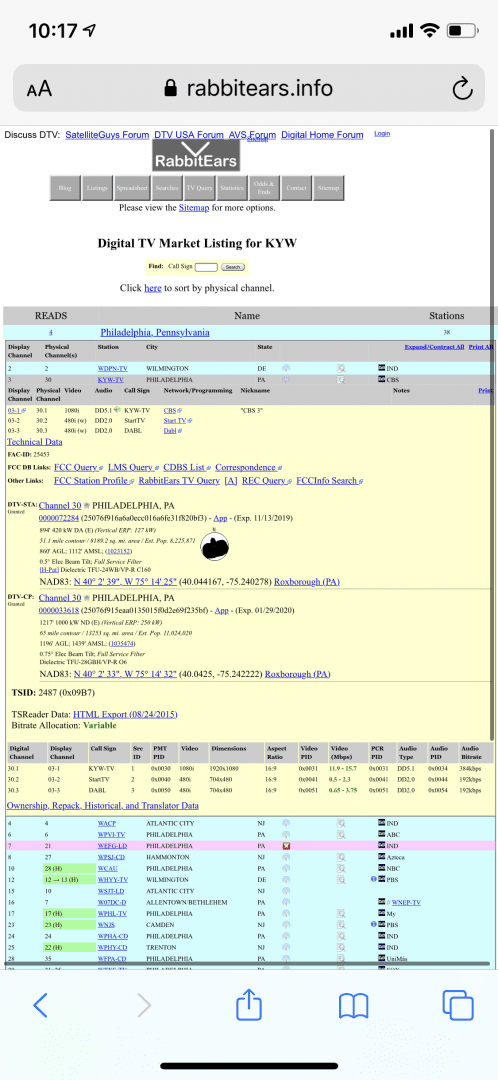The width and height of the screenshot is (498, 1080).
Task: Click the coverage map icon in WACP row
Action: coord(287,823)
